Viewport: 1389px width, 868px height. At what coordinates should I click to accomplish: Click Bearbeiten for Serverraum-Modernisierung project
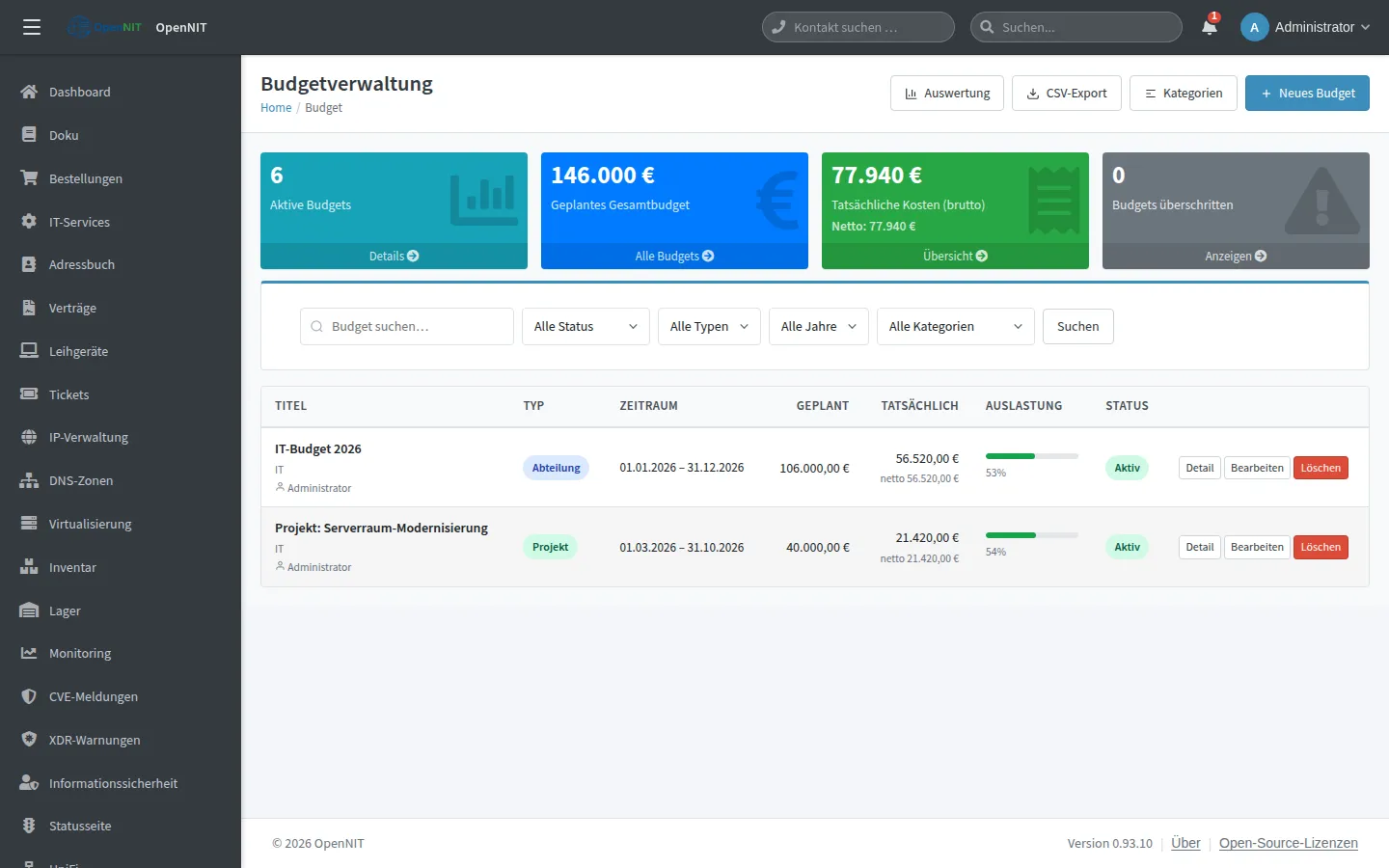[1257, 547]
